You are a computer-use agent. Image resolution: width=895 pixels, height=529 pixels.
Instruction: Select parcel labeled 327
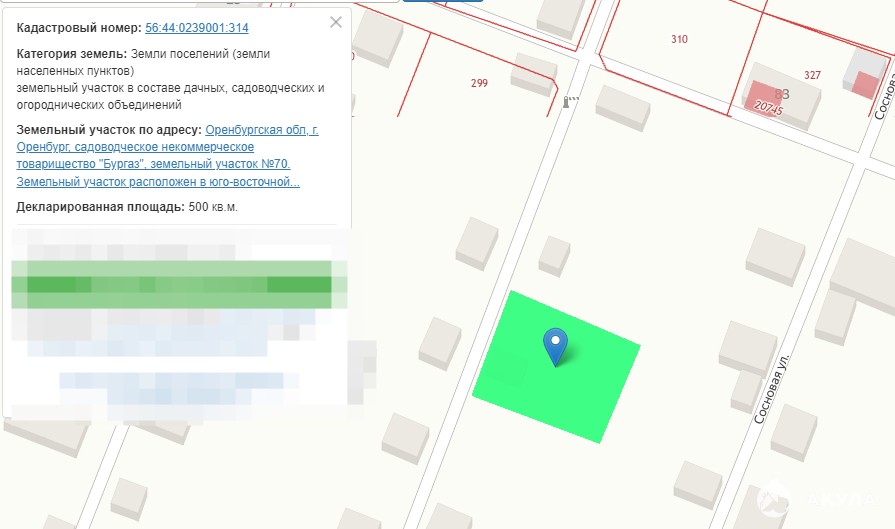pos(812,75)
